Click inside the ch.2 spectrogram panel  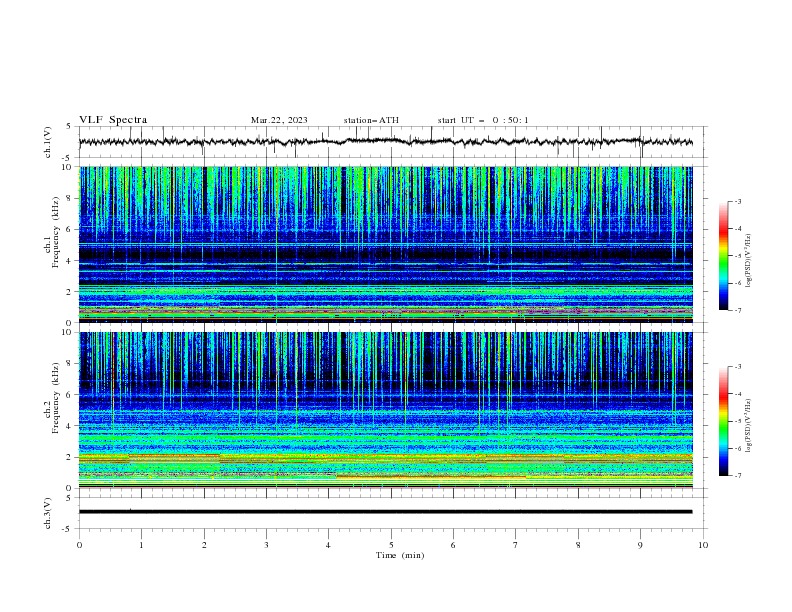click(386, 410)
